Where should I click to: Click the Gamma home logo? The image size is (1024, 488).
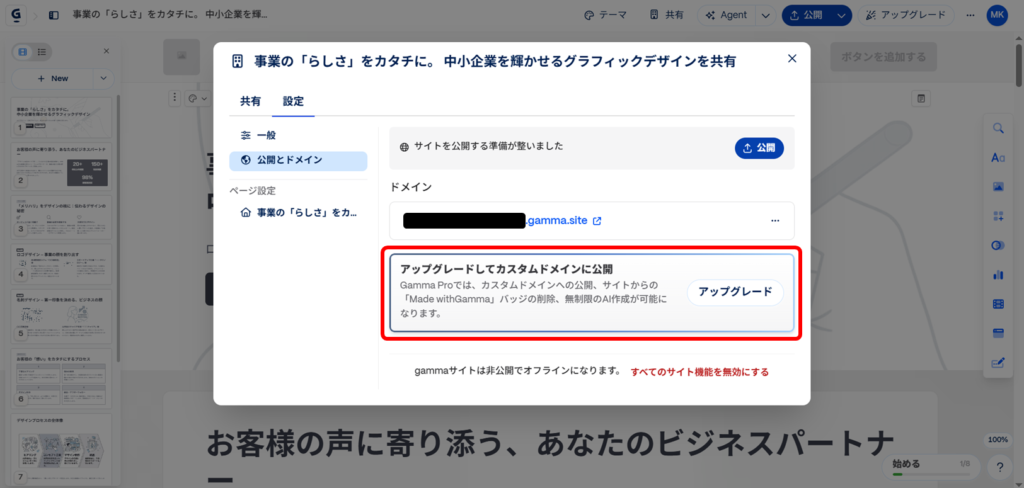coord(17,16)
